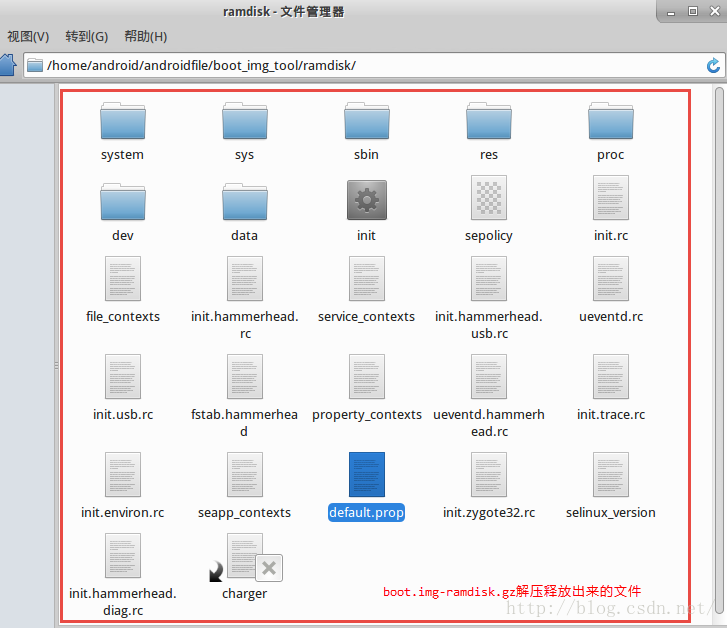
Task: Open the system folder
Action: coord(123,121)
